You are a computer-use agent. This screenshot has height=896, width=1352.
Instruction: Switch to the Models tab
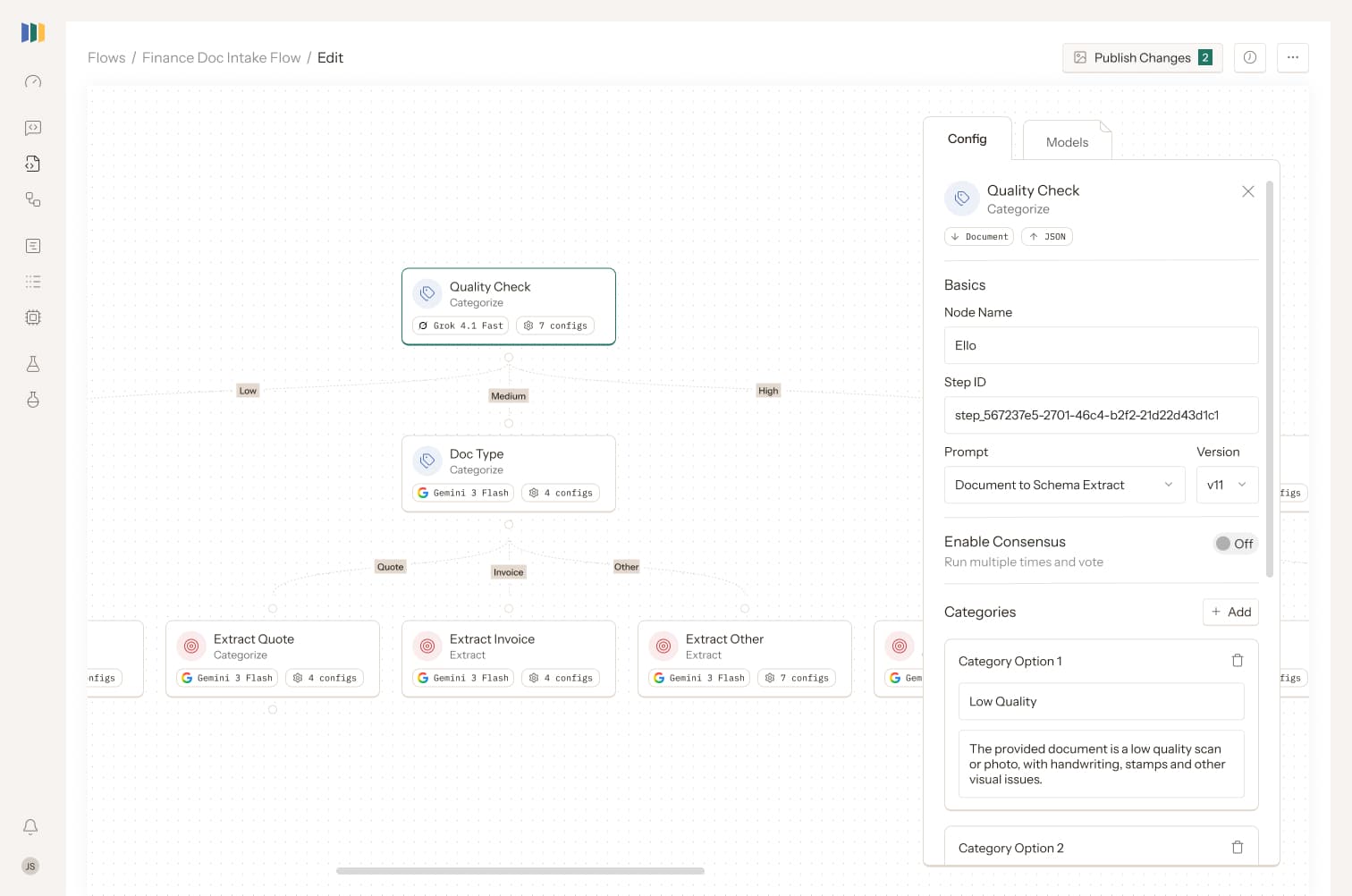point(1067,141)
